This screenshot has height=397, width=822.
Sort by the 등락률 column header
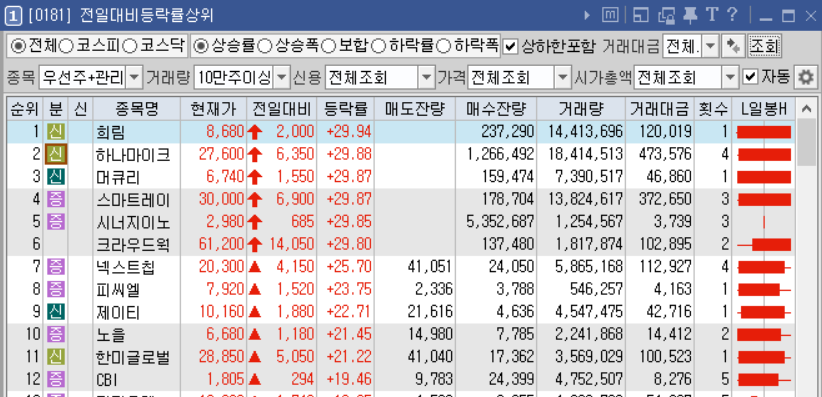344,109
